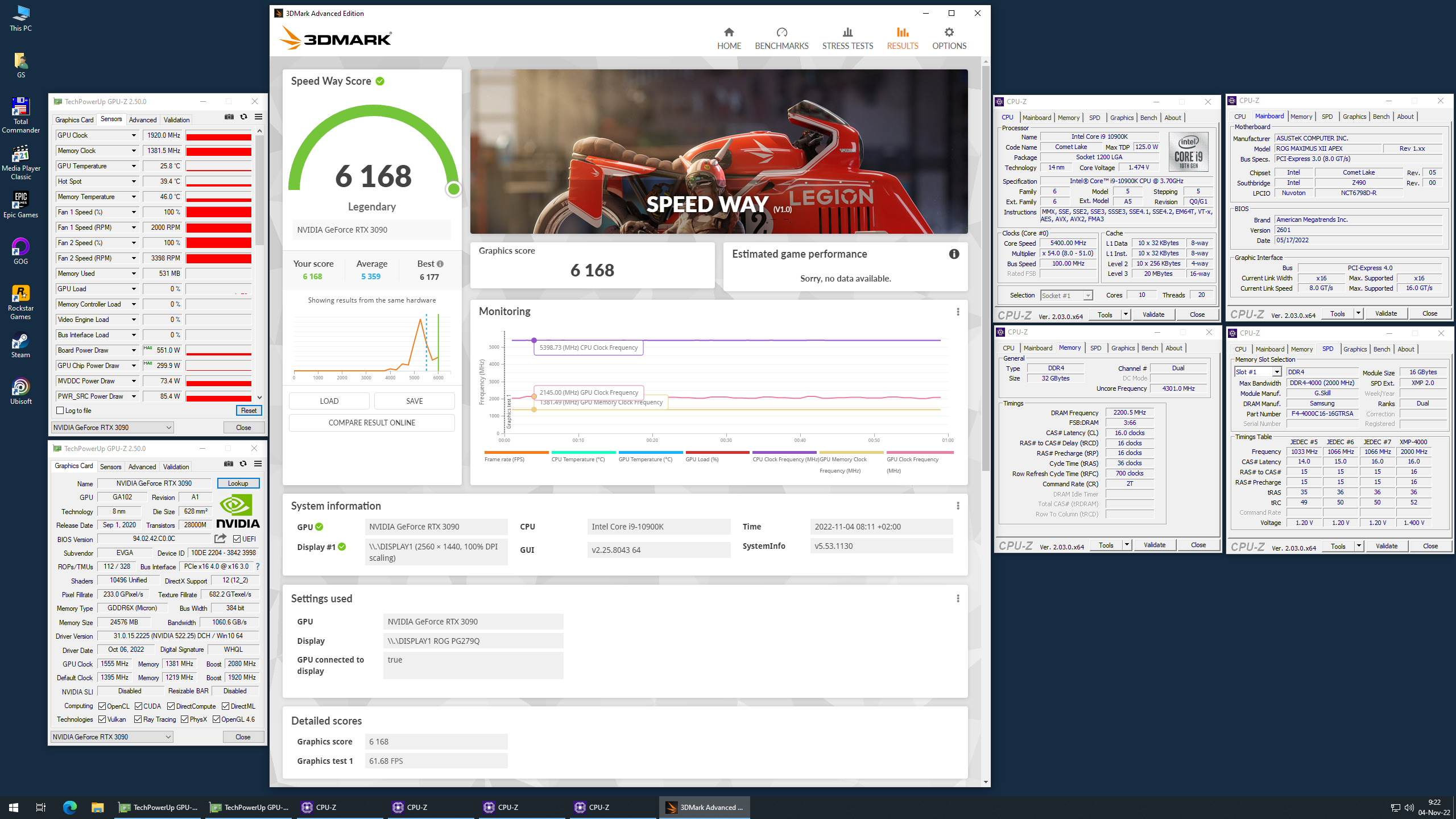Viewport: 1456px width, 819px height.
Task: Click the 3DMark vertical scrollbar
Action: point(985,267)
